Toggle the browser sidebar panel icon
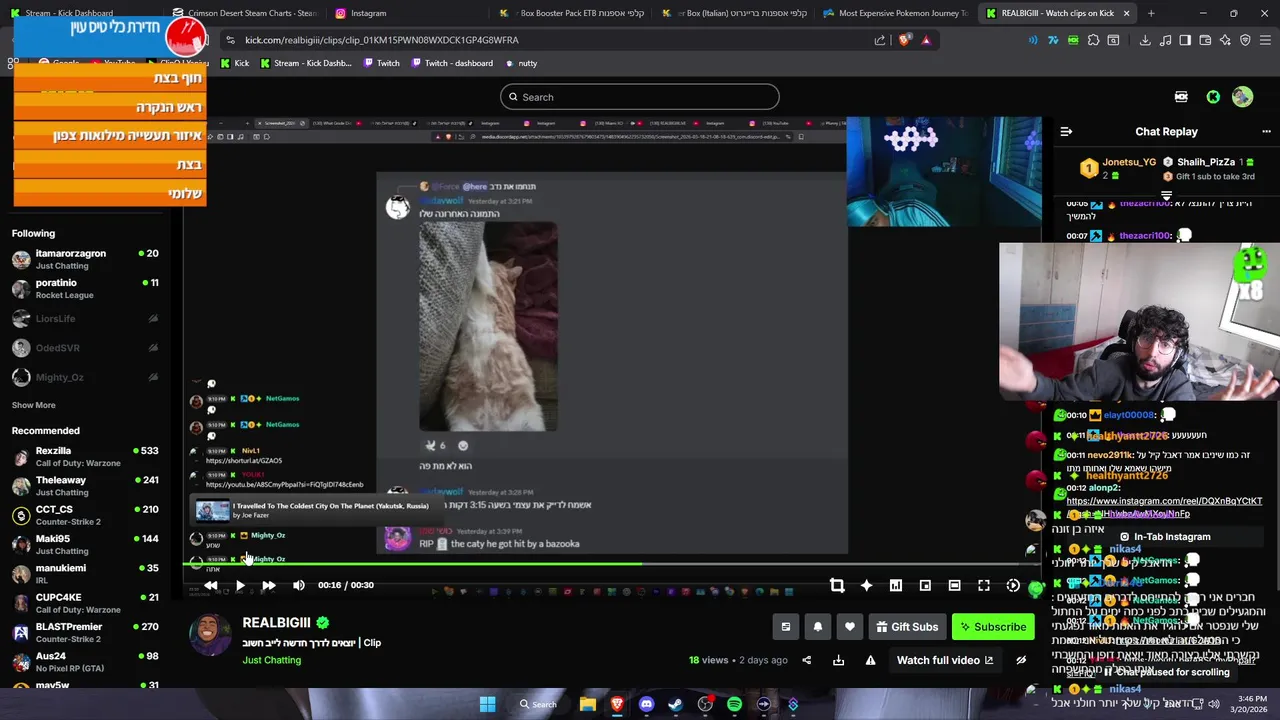Screen dimensions: 1280x720 (1185, 40)
